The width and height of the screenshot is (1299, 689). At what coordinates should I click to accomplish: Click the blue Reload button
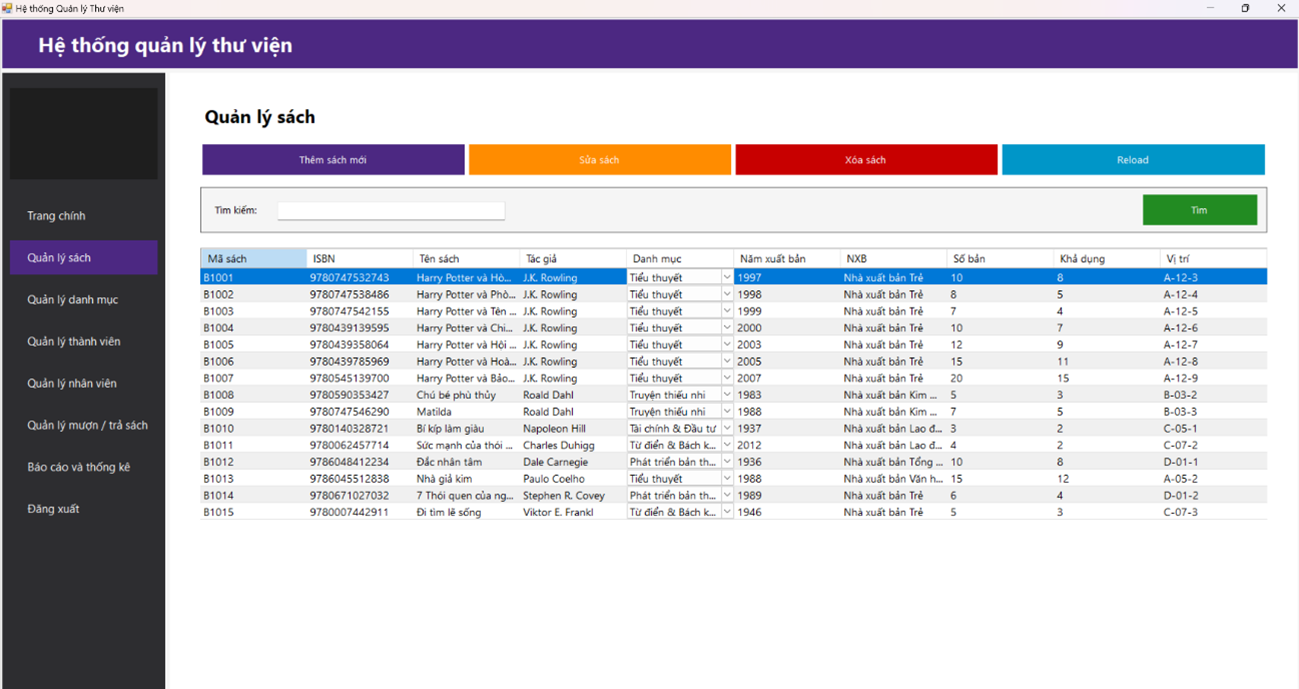click(1133, 160)
